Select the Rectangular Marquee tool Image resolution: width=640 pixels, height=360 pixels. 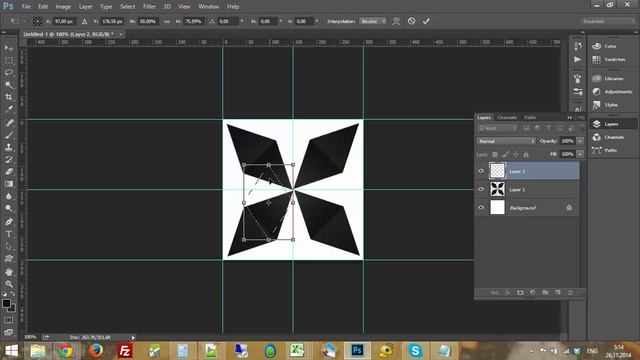(9, 60)
